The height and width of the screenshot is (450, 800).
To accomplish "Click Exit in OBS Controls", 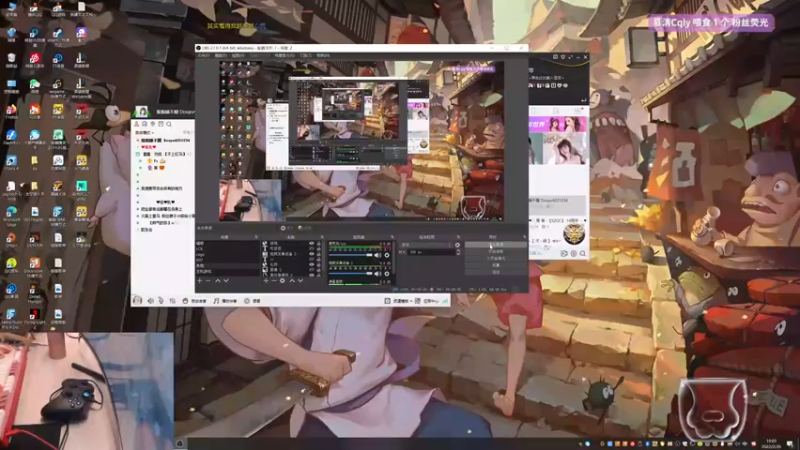I will click(x=495, y=272).
